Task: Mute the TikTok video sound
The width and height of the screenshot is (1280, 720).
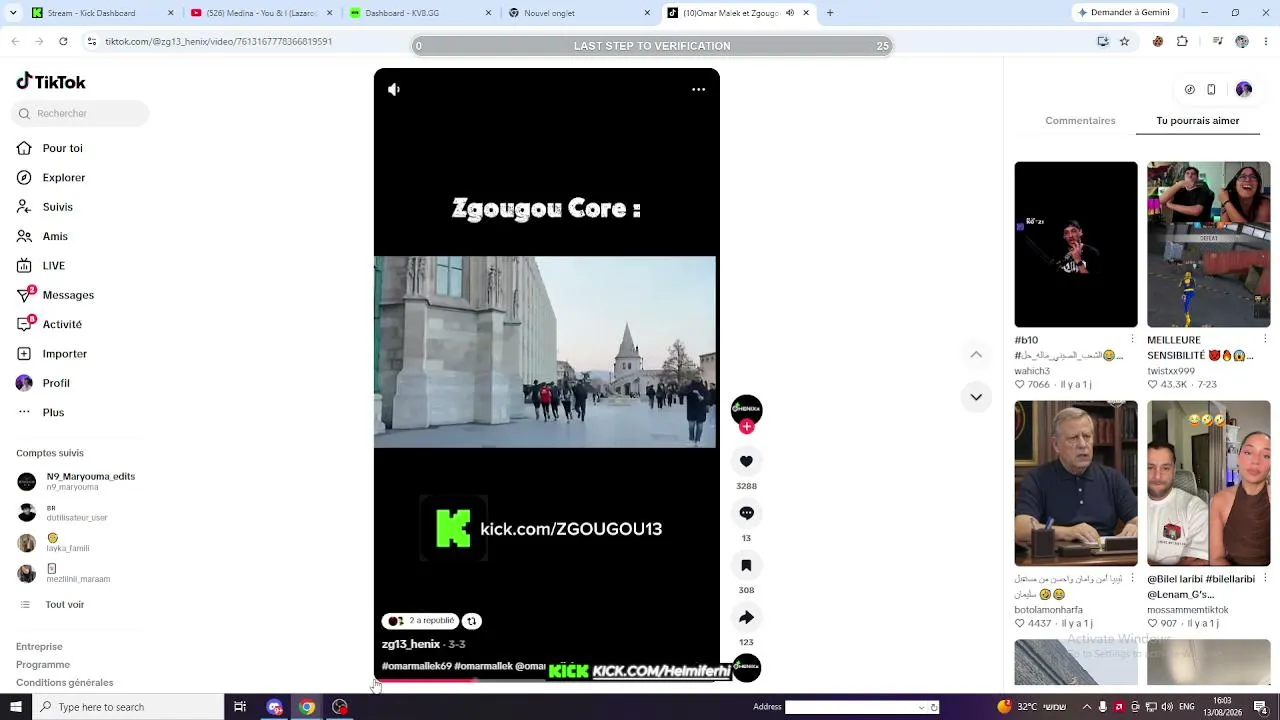Action: [x=394, y=89]
